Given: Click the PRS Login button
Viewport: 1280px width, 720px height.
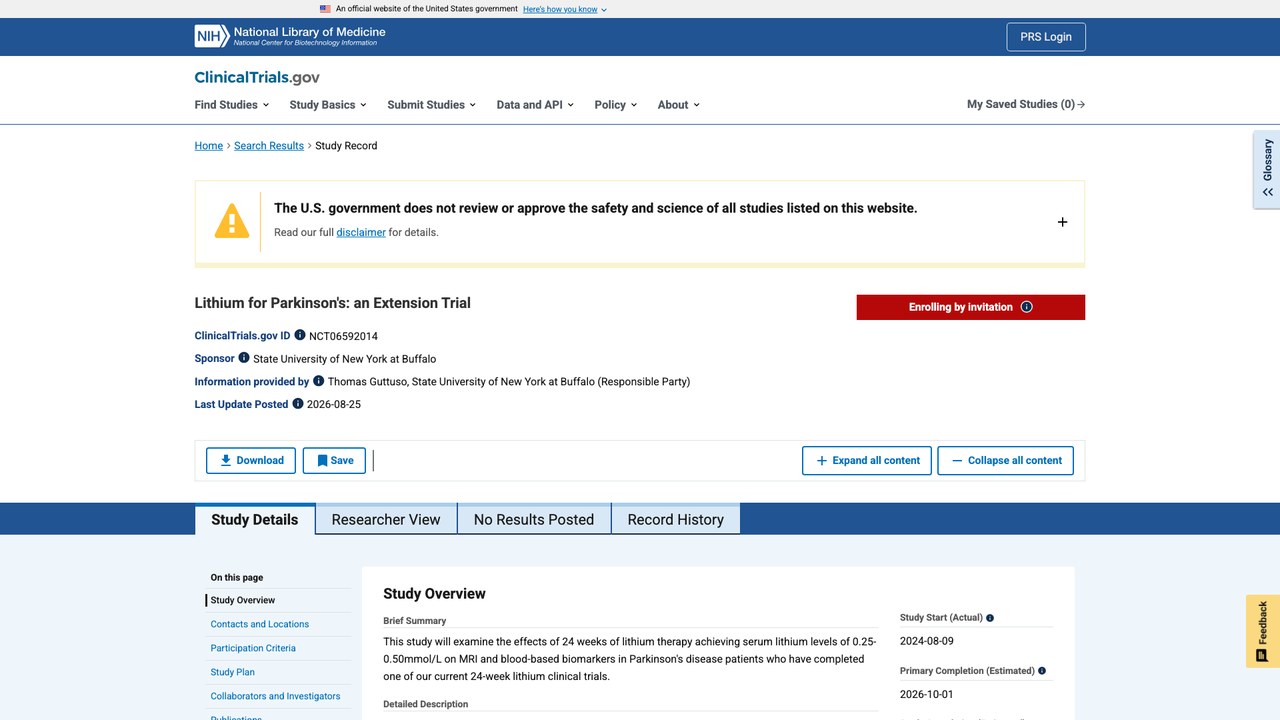Looking at the screenshot, I should (1046, 37).
